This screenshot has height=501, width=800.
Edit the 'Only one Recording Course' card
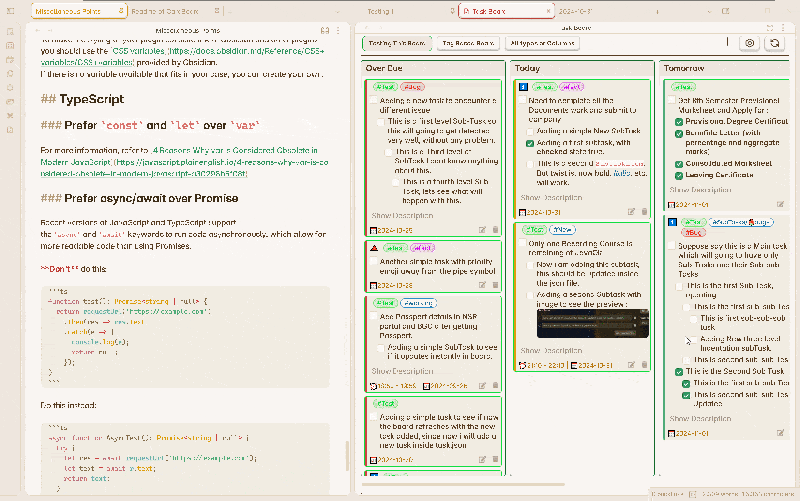(x=631, y=365)
